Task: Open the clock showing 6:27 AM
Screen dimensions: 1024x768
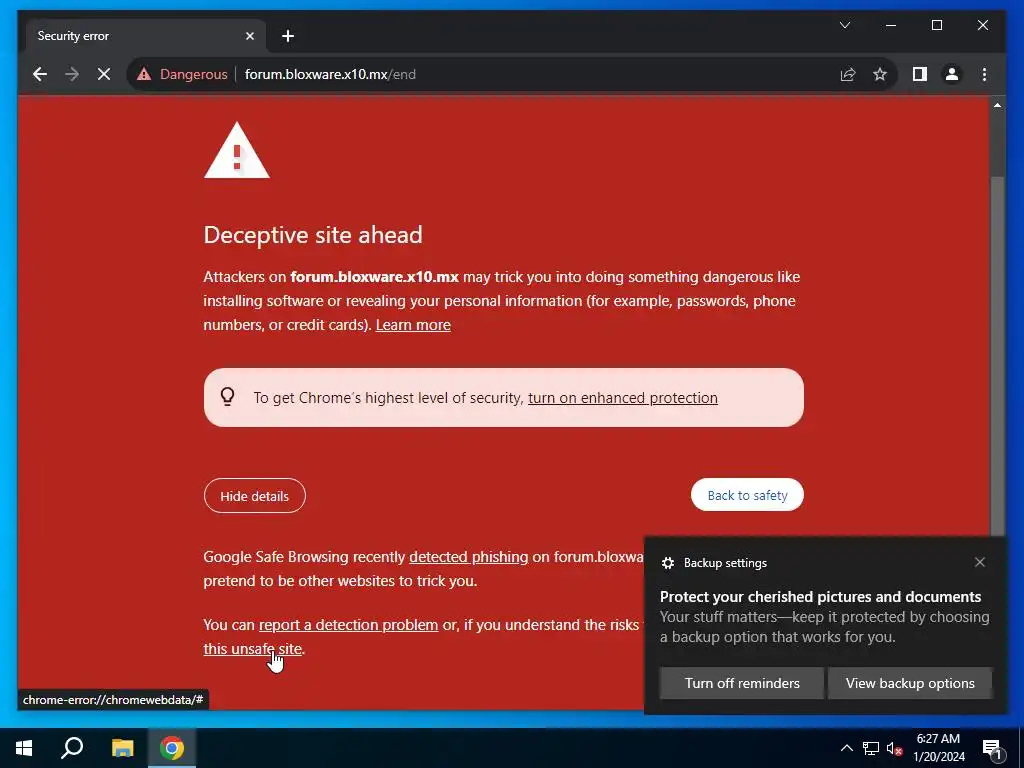Action: tap(938, 748)
